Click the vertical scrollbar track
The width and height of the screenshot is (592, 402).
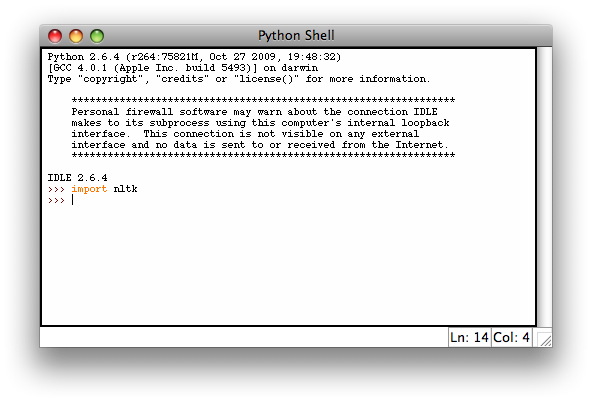point(544,186)
